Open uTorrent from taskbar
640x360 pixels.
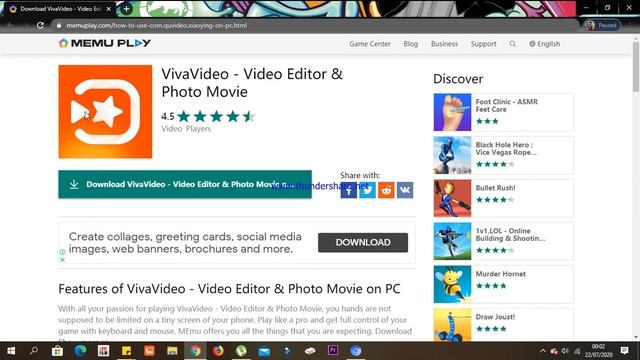tap(241, 351)
